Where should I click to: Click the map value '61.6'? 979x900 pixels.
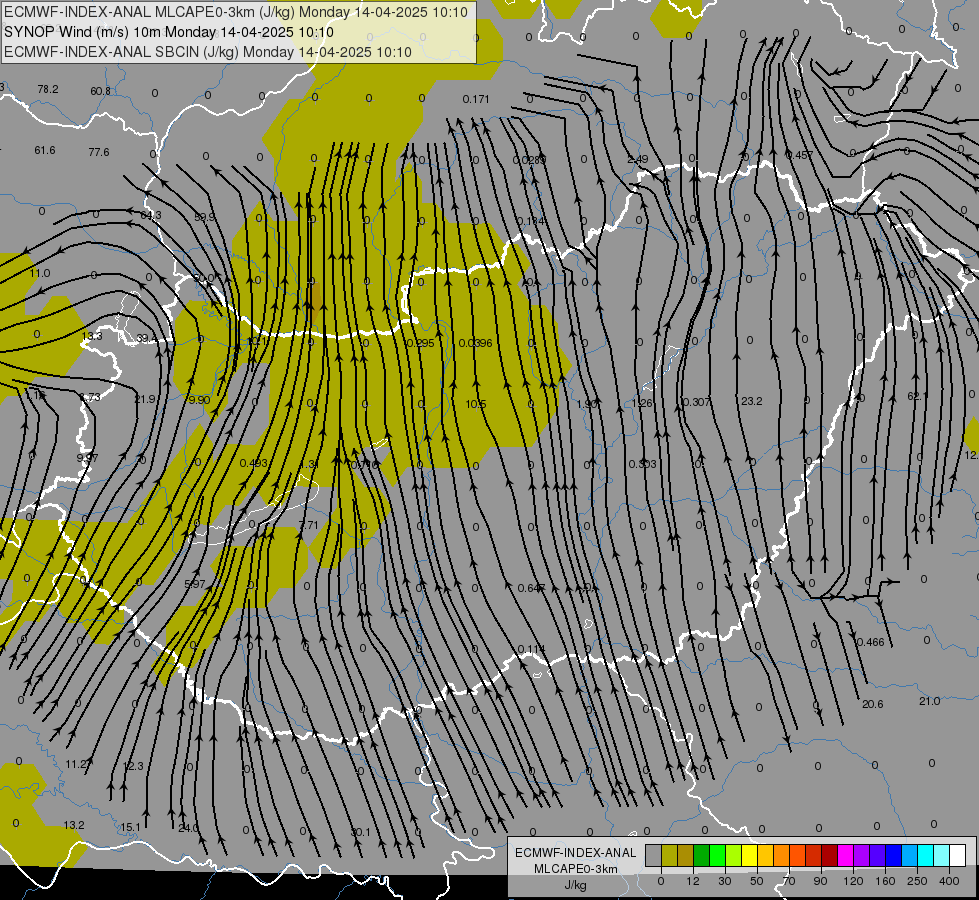(45, 151)
